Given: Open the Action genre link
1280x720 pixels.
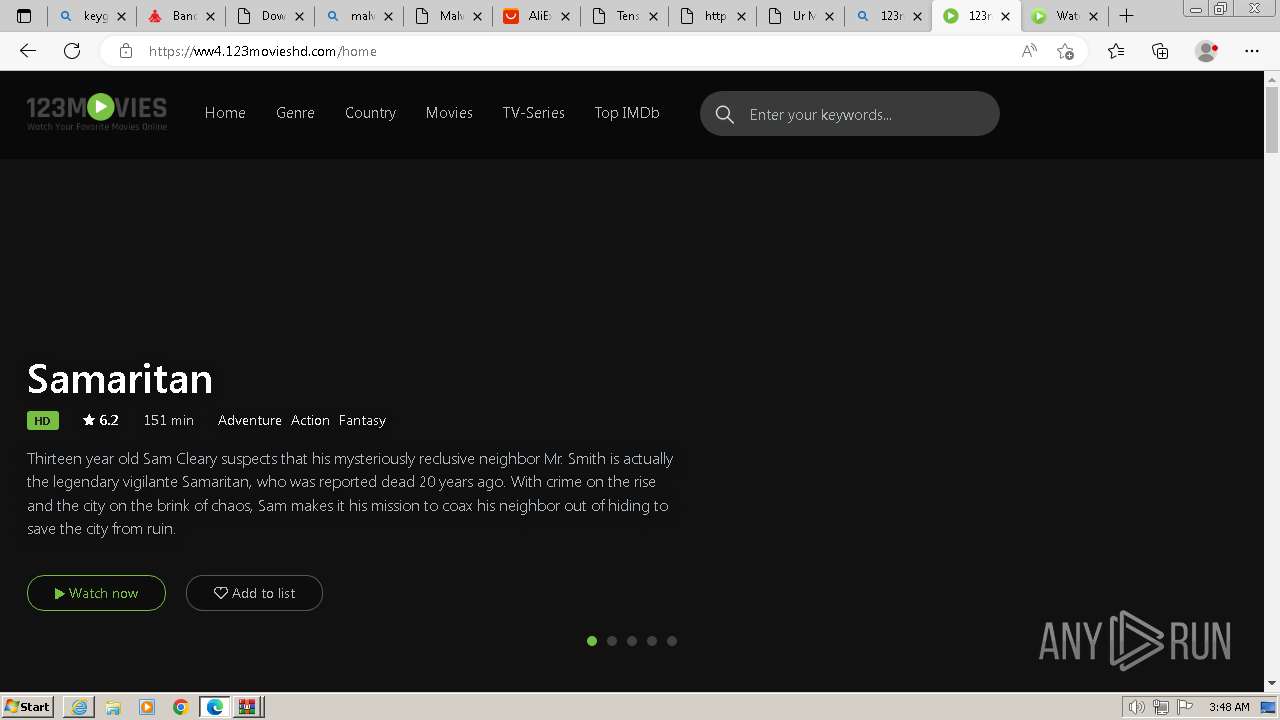Looking at the screenshot, I should click(310, 420).
